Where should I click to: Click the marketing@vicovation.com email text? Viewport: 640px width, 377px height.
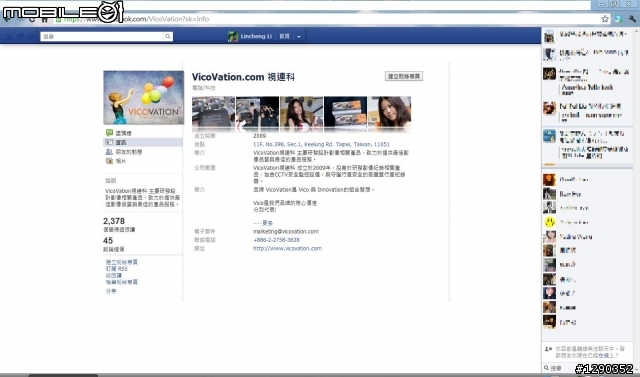pyautogui.click(x=286, y=231)
